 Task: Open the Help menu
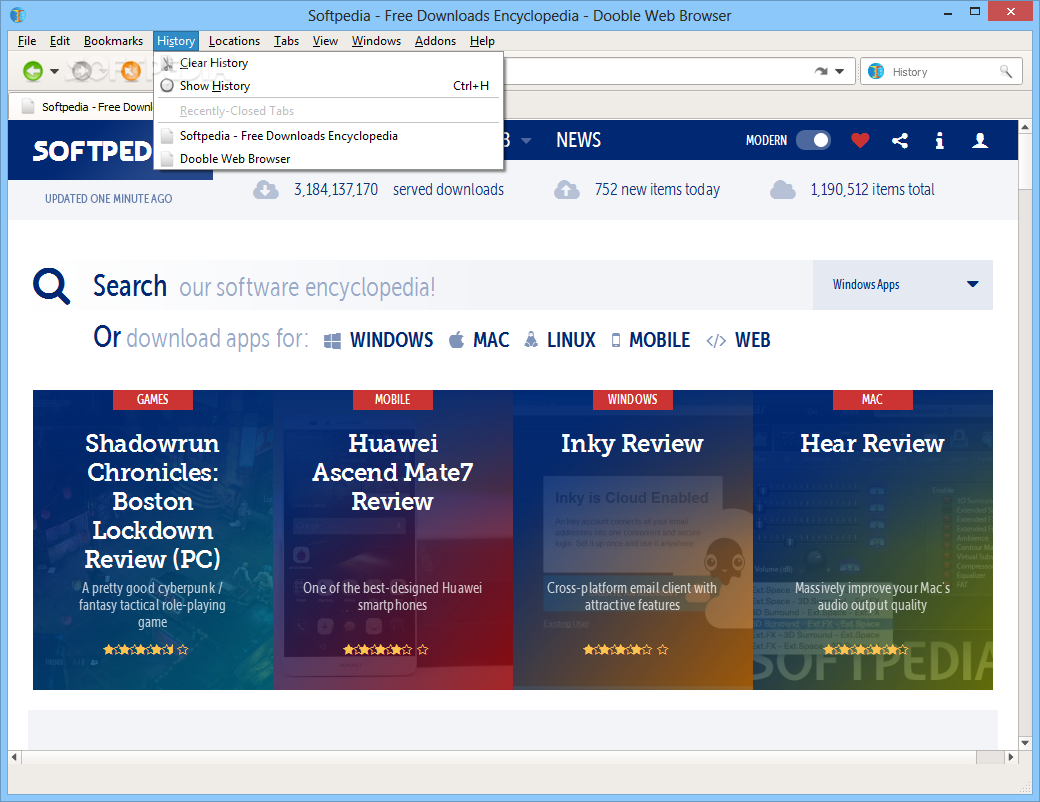coord(482,40)
